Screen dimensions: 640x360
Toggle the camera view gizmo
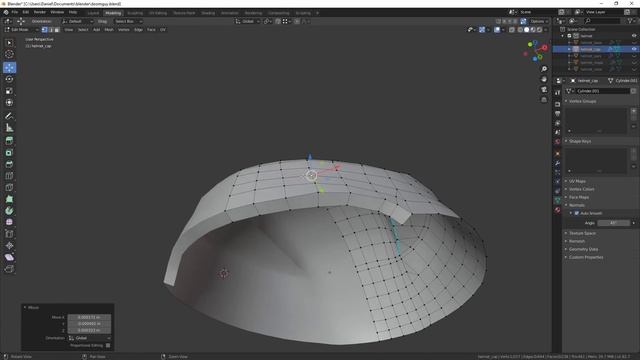pos(544,89)
